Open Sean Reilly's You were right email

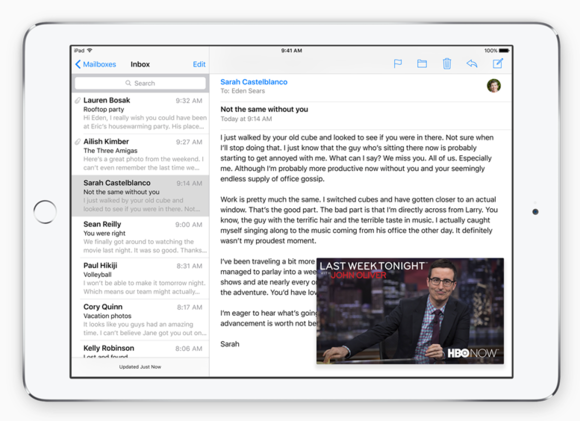pyautogui.click(x=141, y=237)
